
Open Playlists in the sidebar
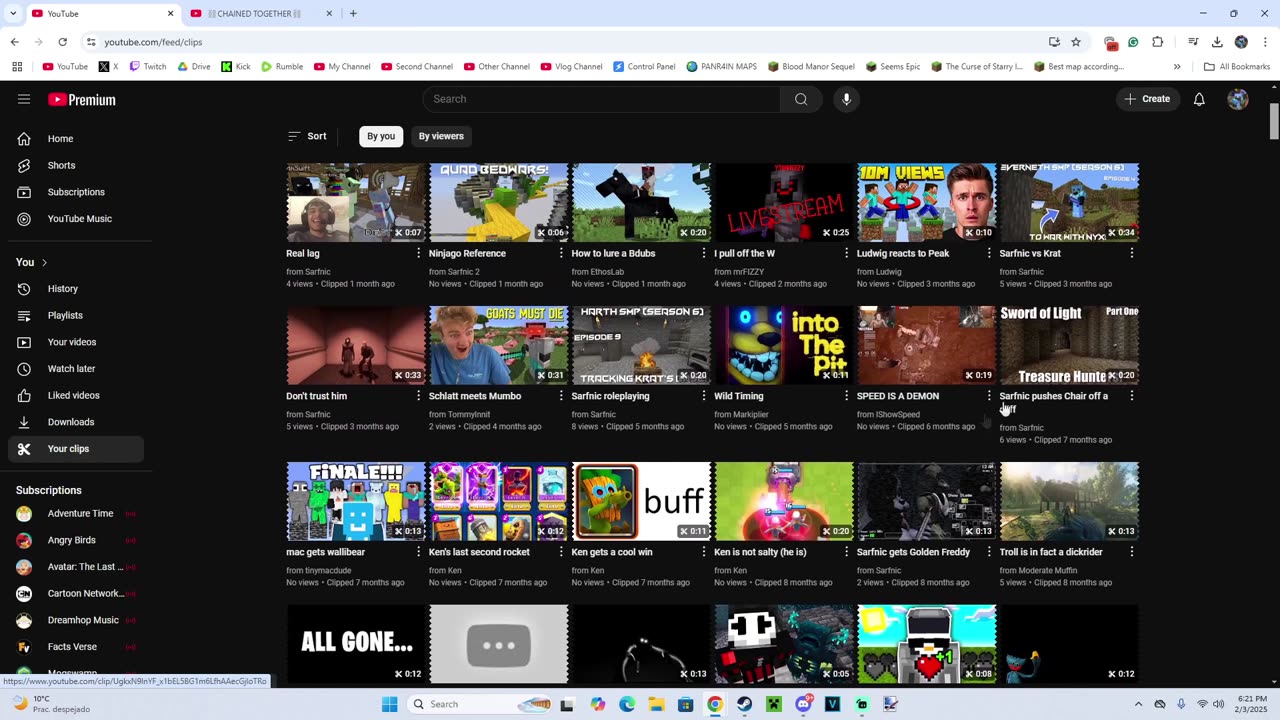[x=76, y=315]
